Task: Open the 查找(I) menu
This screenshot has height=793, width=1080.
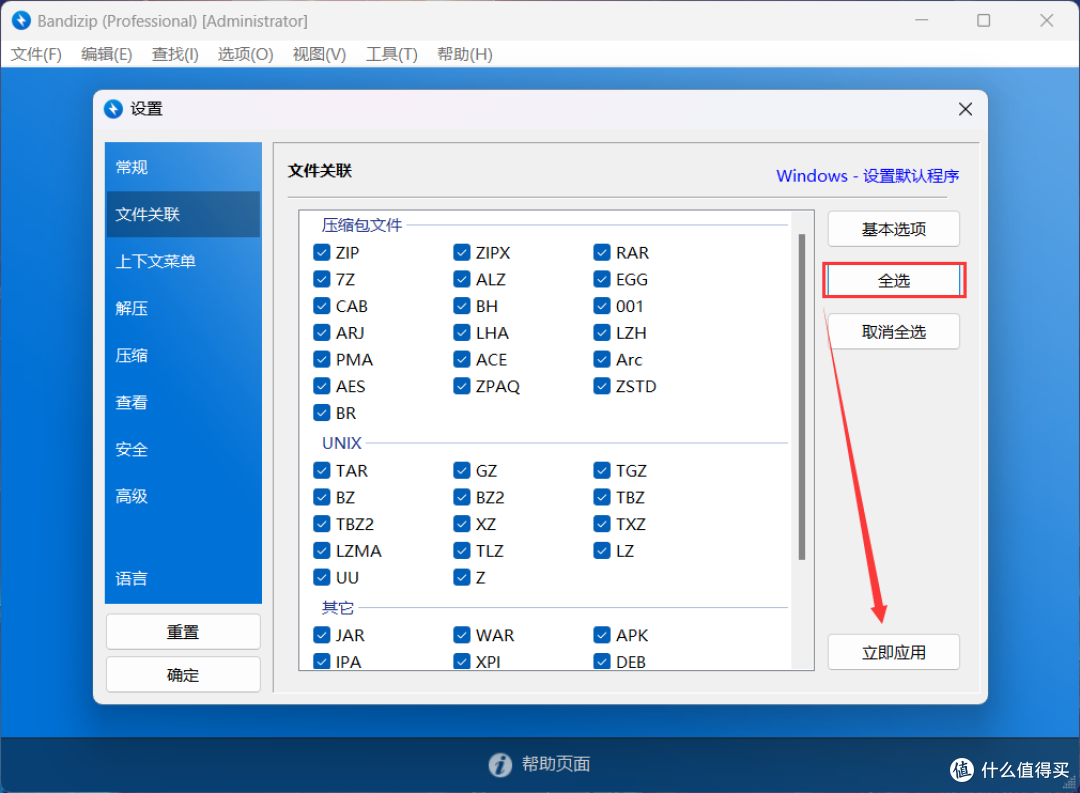Action: 175,54
